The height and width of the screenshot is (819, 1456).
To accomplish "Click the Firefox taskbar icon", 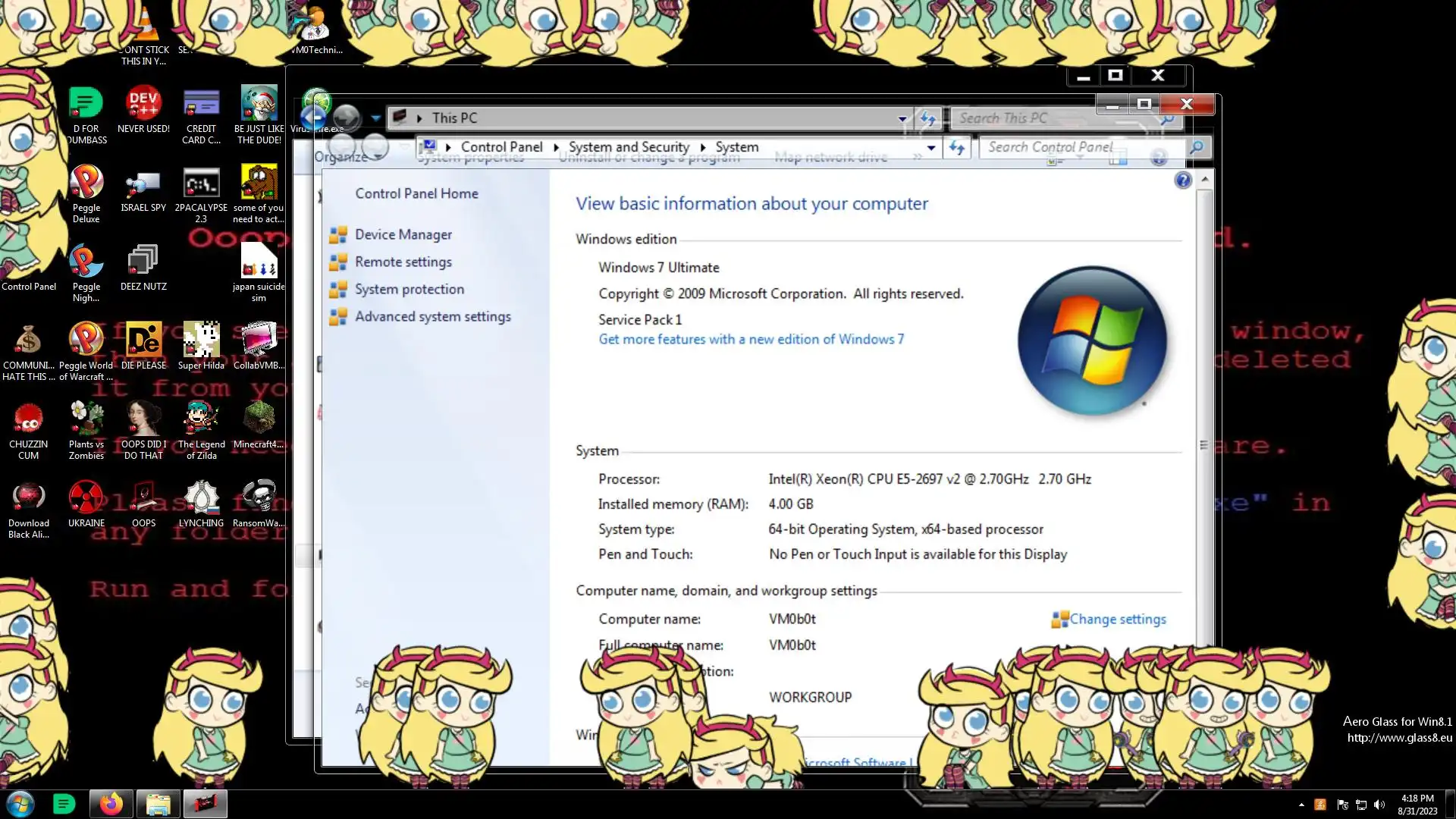I will (x=111, y=804).
